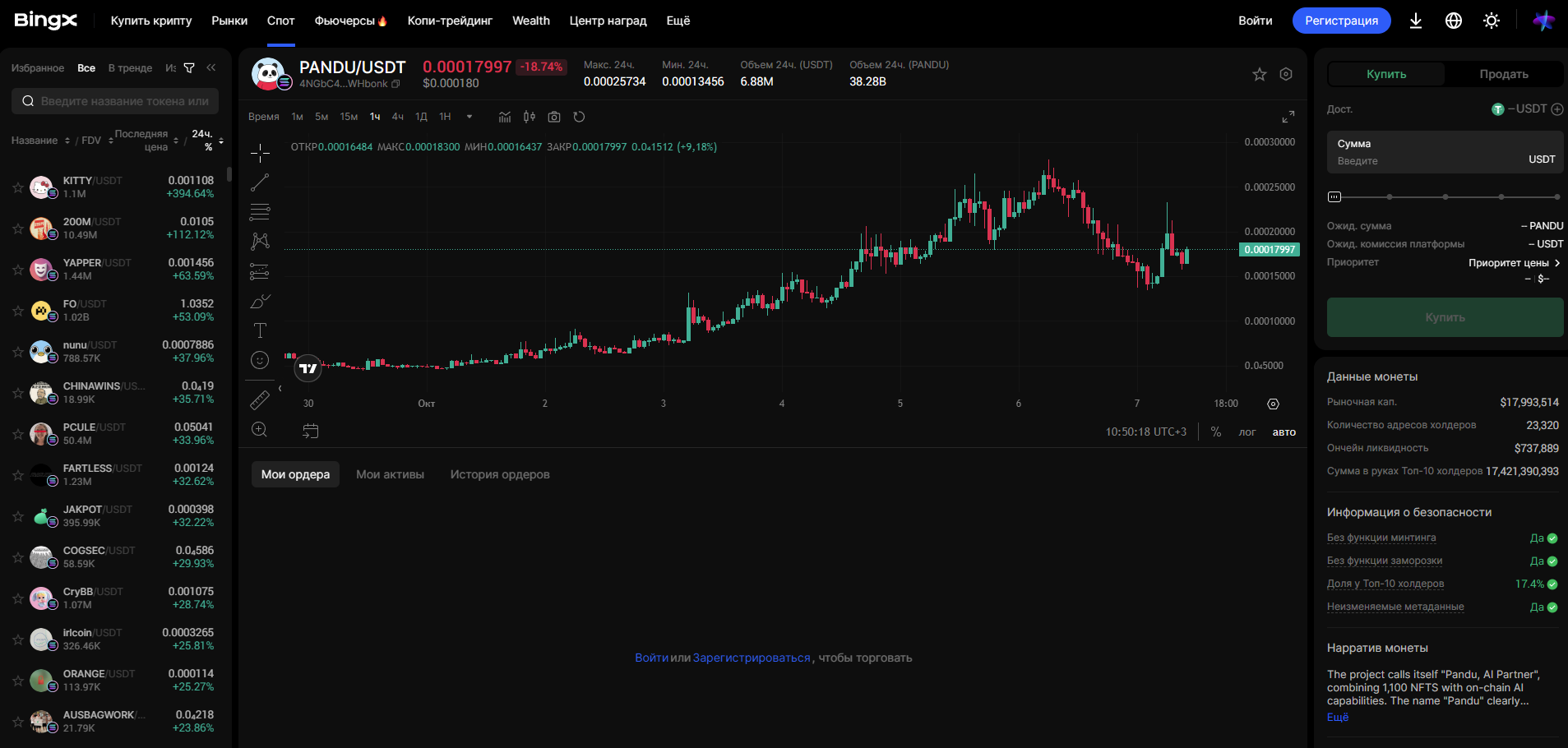Expand the timeframe dropdown arrow
The height and width of the screenshot is (748, 1568).
(469, 117)
